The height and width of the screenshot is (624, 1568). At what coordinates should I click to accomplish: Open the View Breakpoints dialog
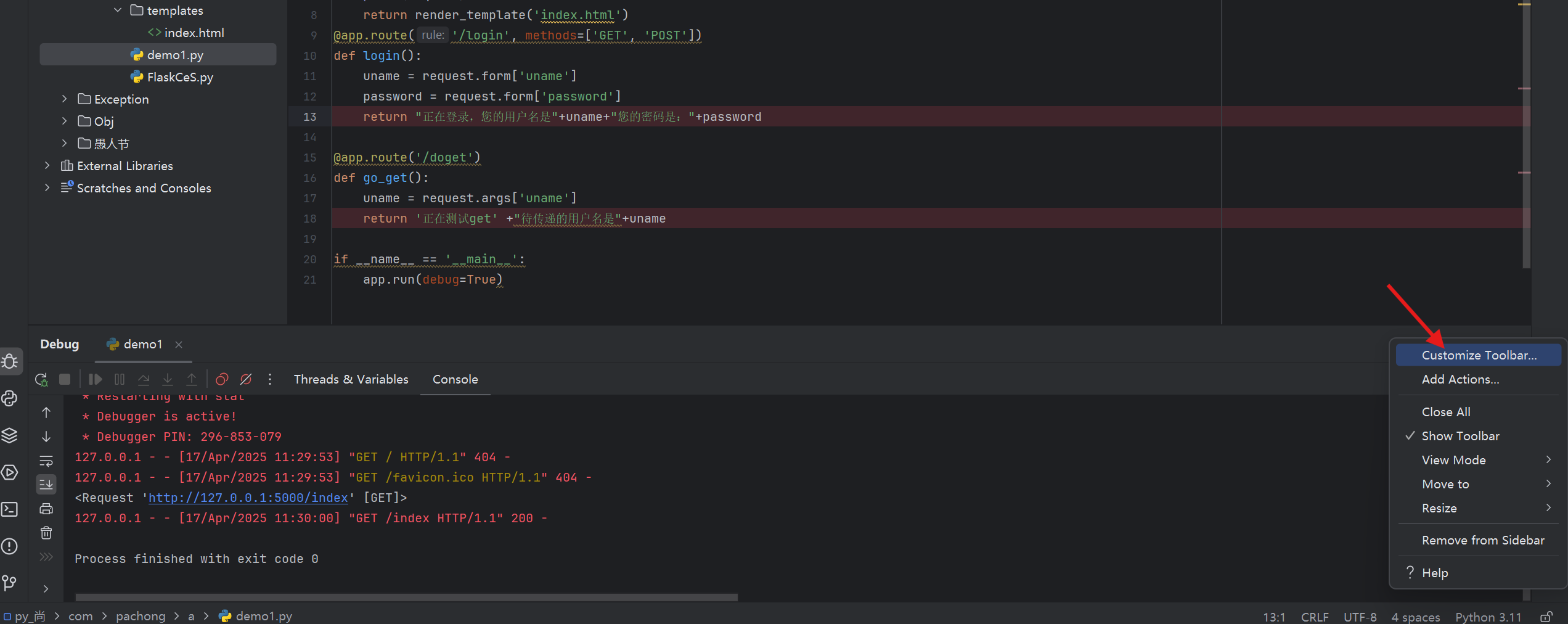[222, 379]
